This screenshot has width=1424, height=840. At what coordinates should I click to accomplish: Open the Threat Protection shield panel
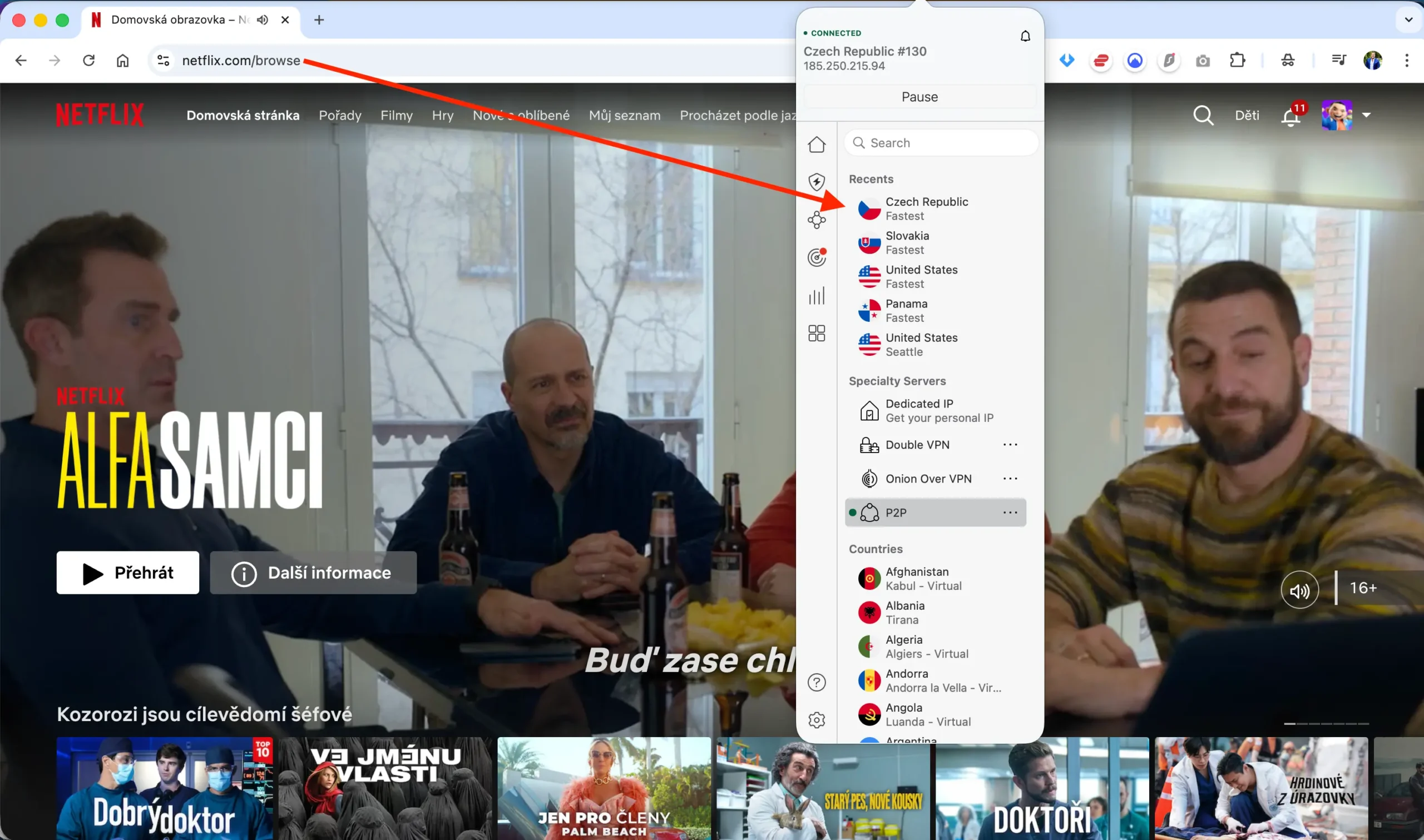click(816, 182)
